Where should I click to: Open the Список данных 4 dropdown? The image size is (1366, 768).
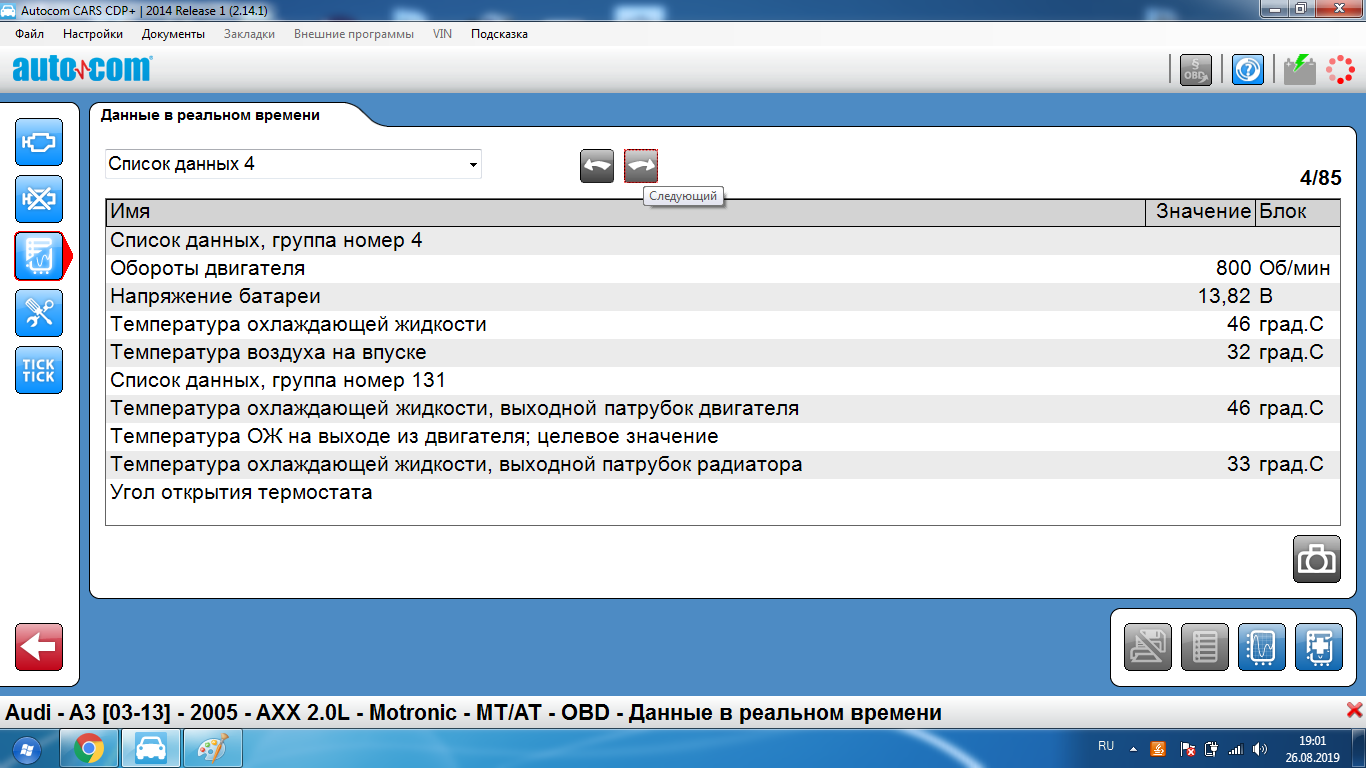tap(293, 164)
